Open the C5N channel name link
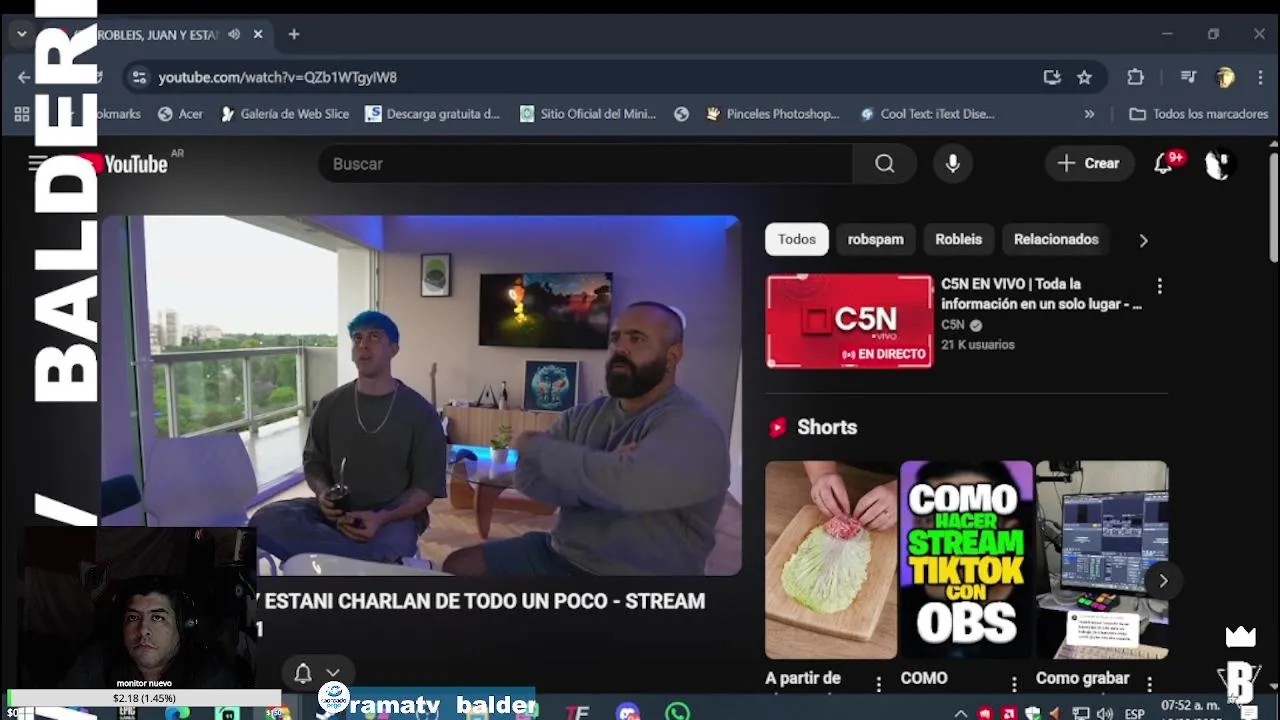 [x=952, y=325]
